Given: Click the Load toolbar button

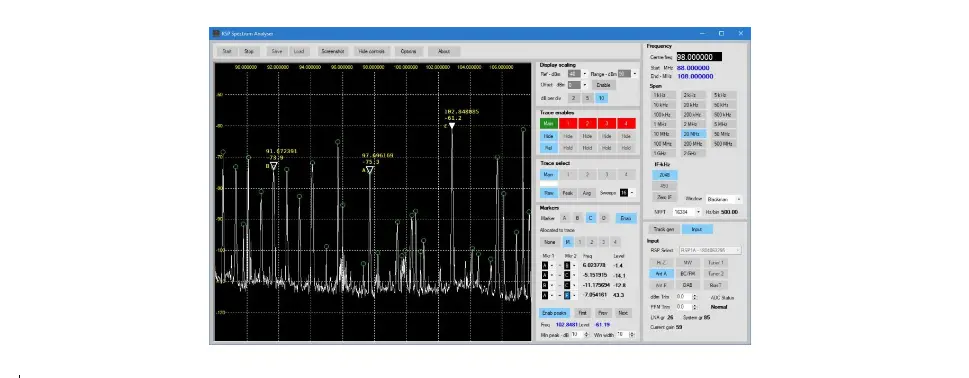Looking at the screenshot, I should (299, 52).
